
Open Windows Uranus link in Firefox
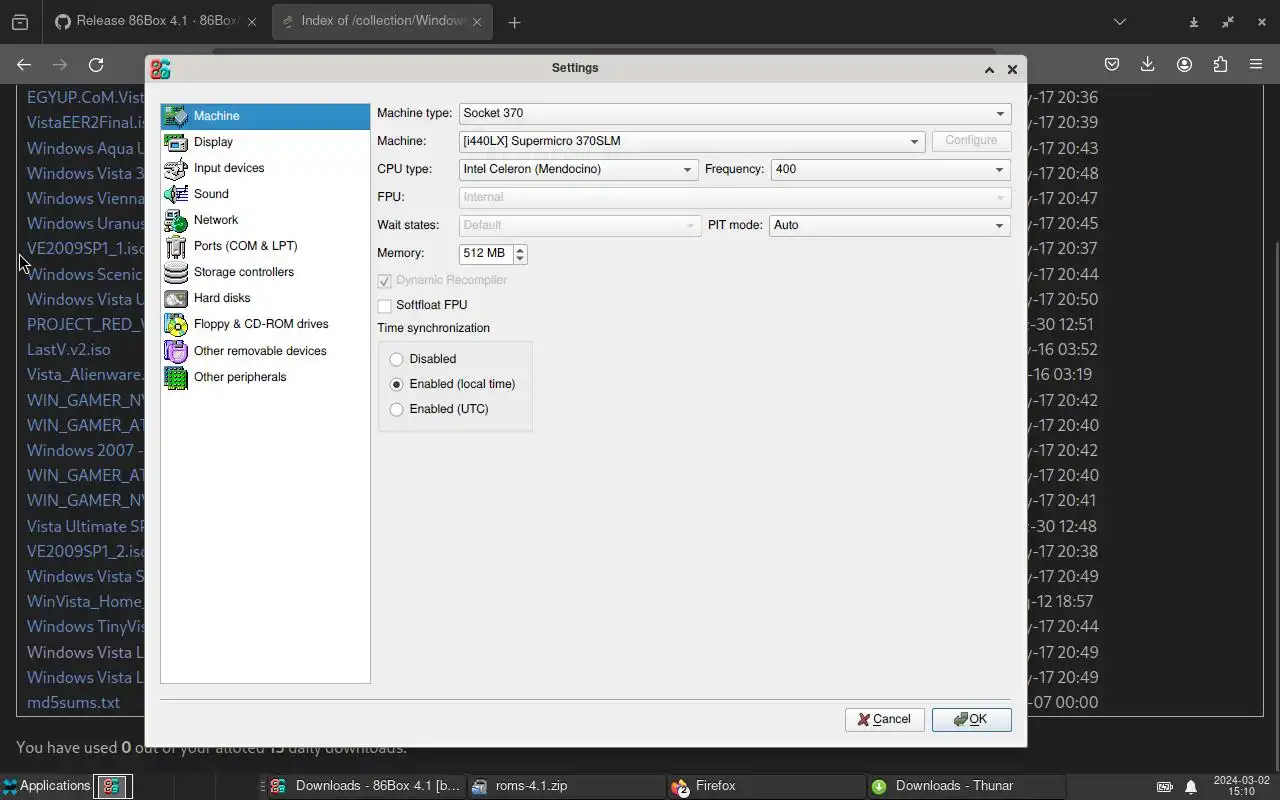(x=86, y=224)
